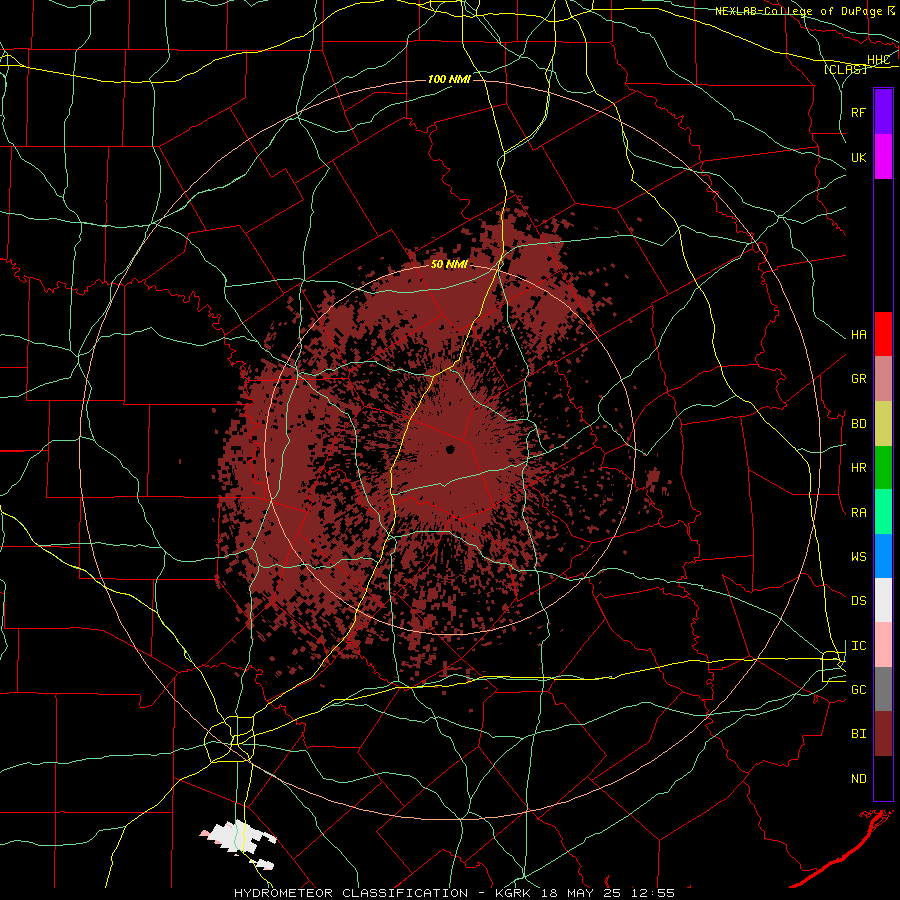
Task: Click the HA legend label
Action: click(858, 335)
